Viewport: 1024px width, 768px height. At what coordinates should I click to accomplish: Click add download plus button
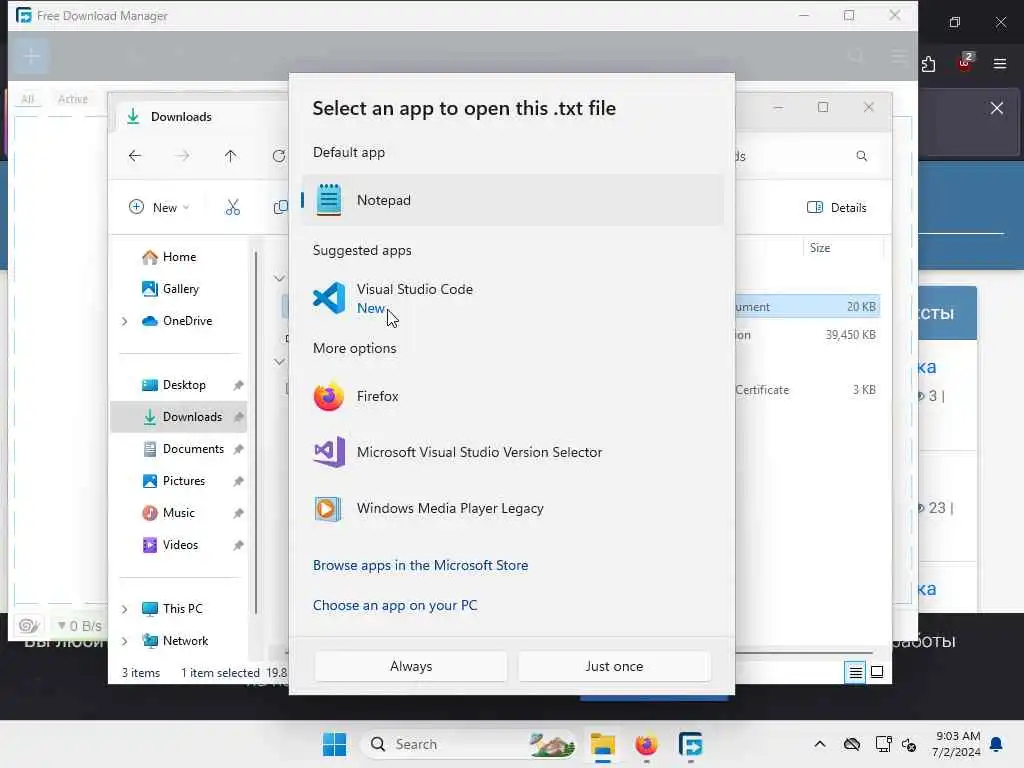(x=31, y=56)
